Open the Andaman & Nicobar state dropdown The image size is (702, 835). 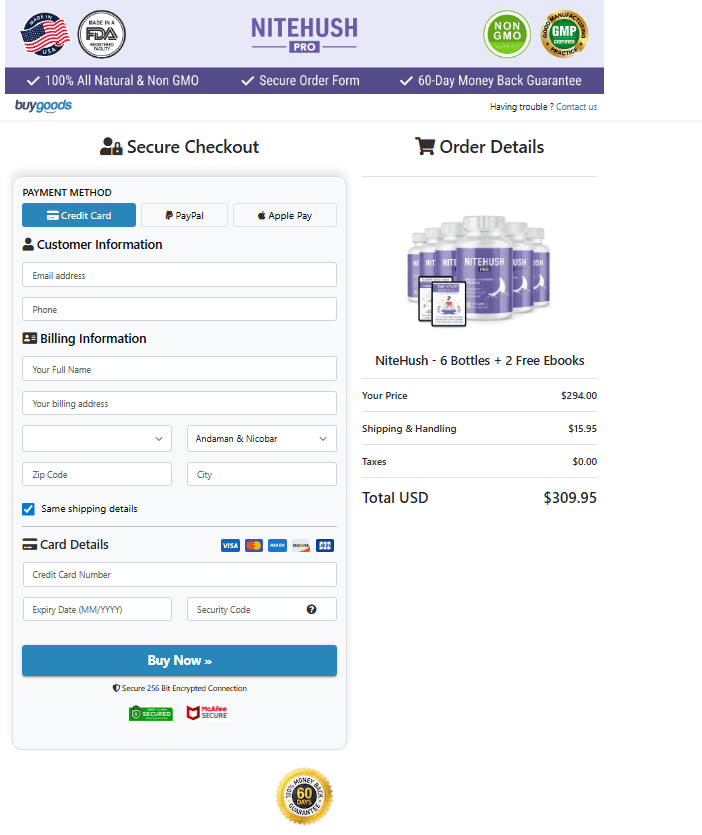point(261,438)
